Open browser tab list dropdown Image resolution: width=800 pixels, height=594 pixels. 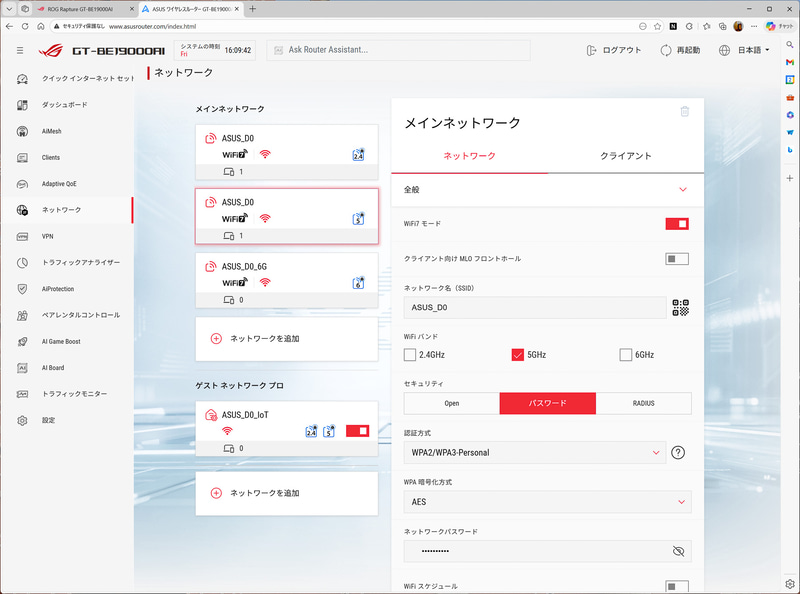(x=9, y=9)
